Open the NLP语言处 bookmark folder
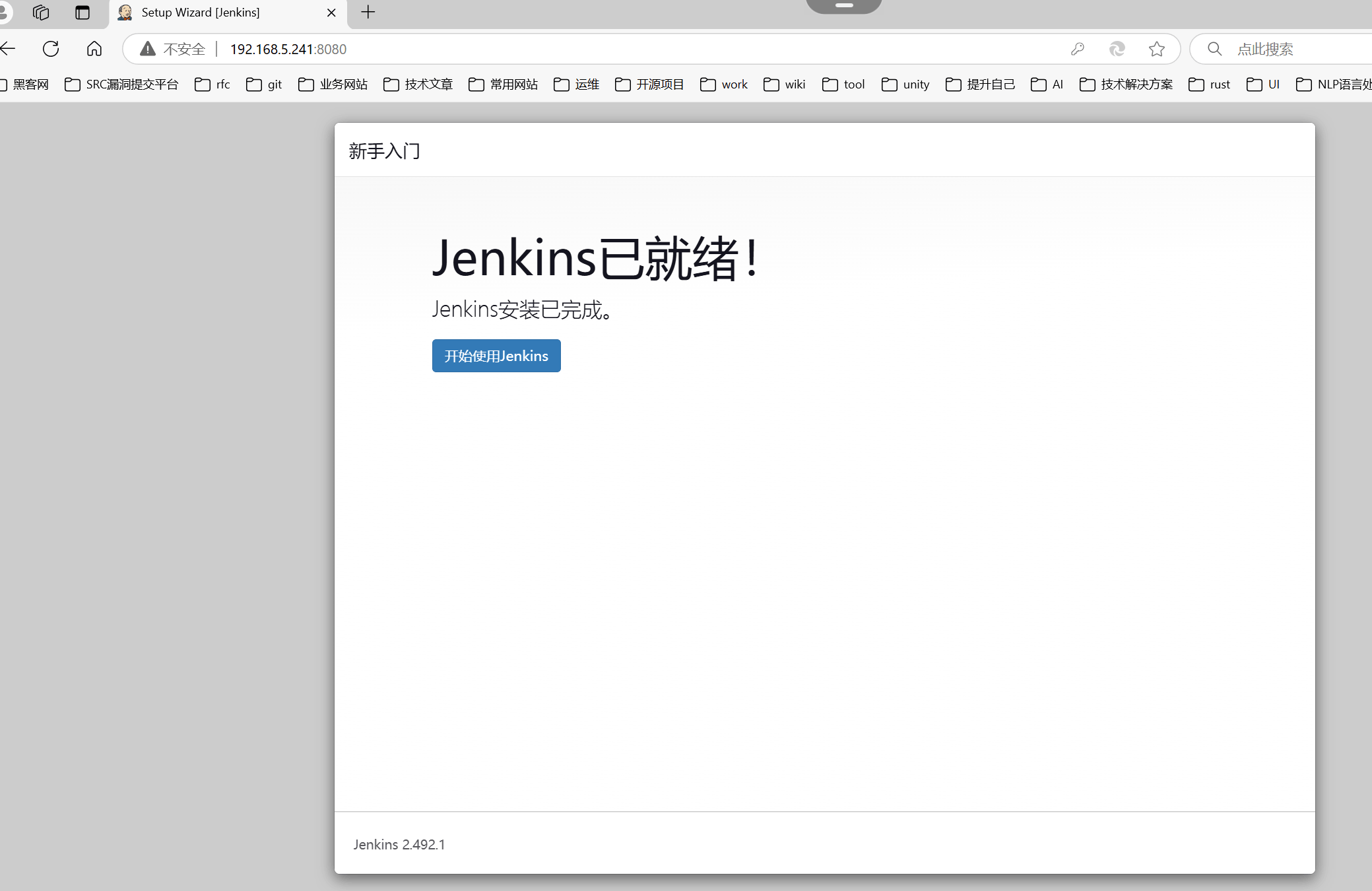 click(1334, 84)
